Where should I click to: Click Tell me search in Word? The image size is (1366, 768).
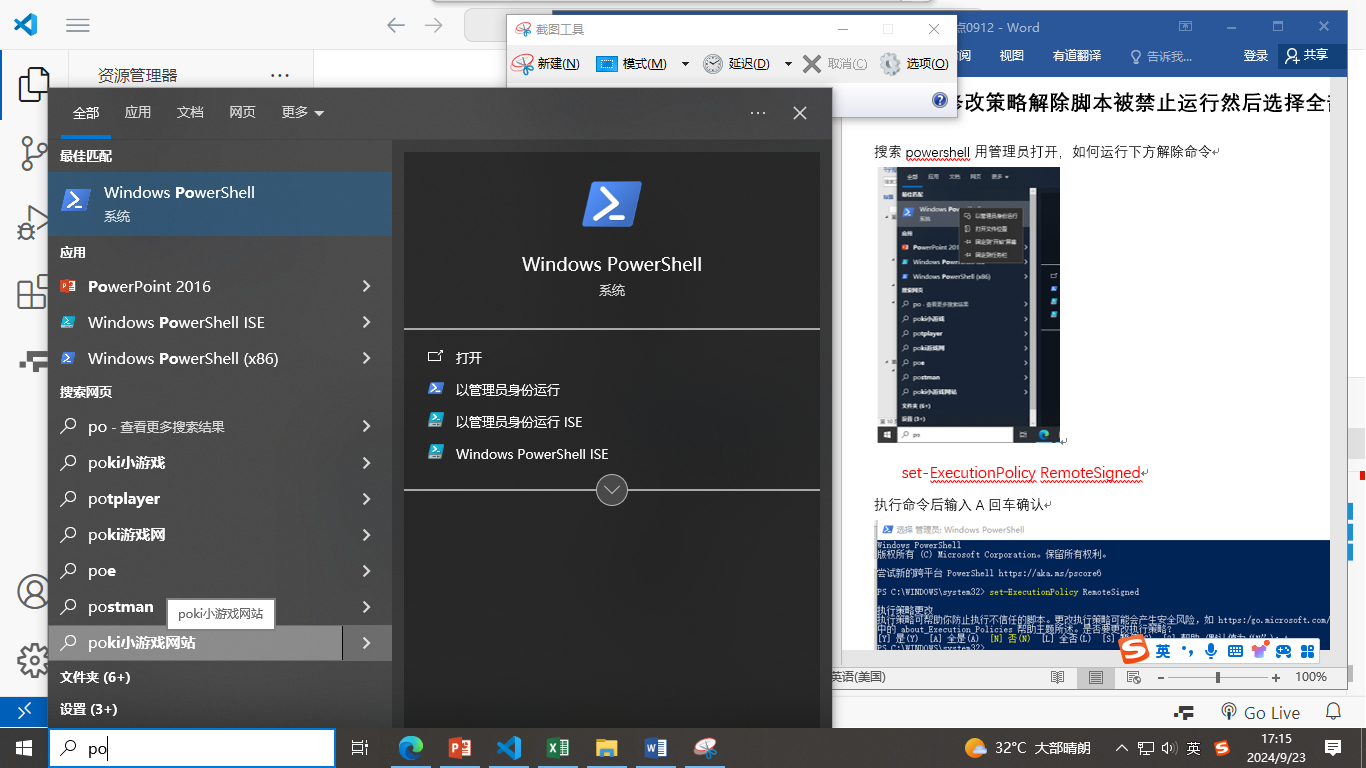click(x=1160, y=56)
